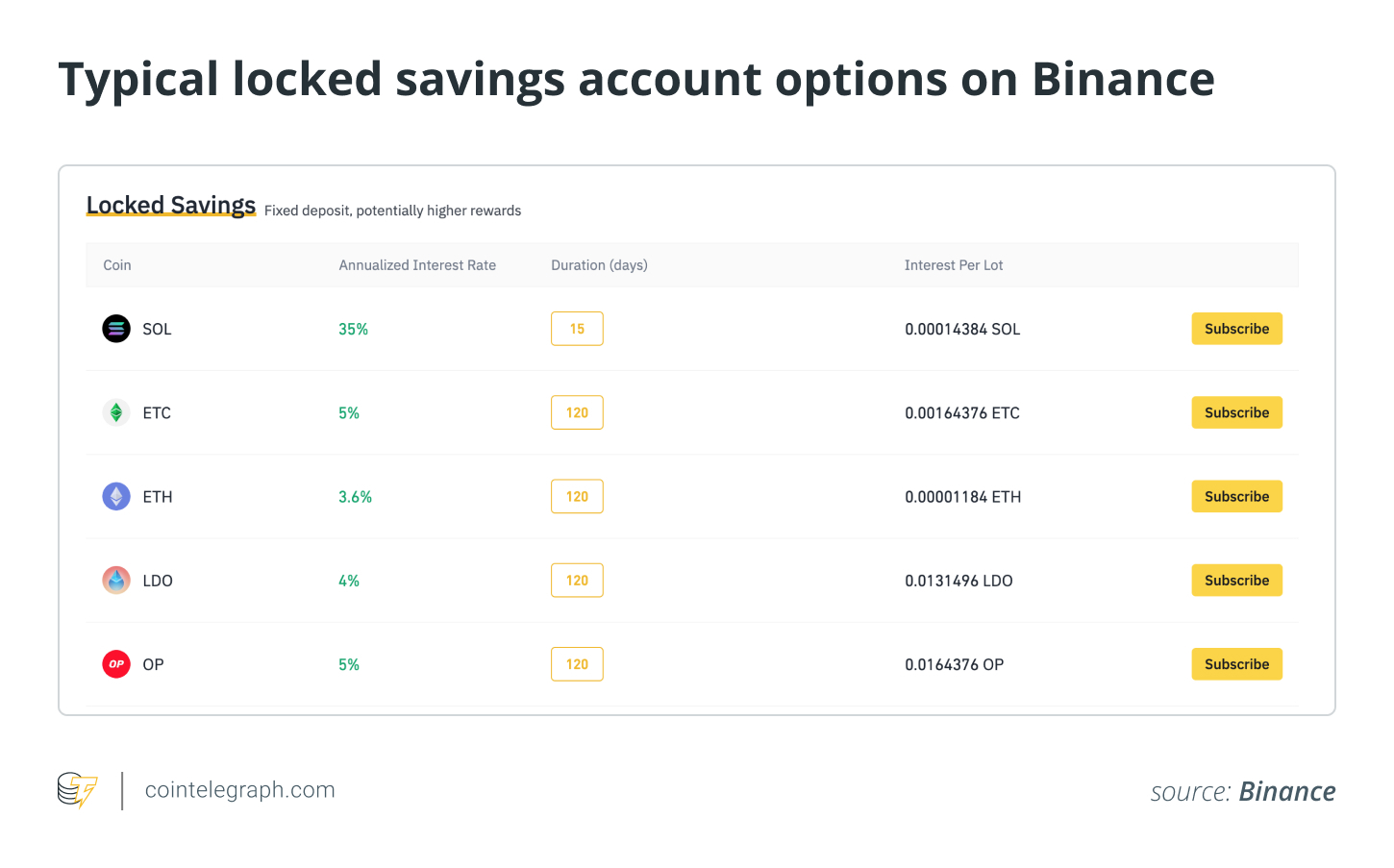Subscribe to ETC locked savings
The image size is (1394, 868).
click(1236, 412)
